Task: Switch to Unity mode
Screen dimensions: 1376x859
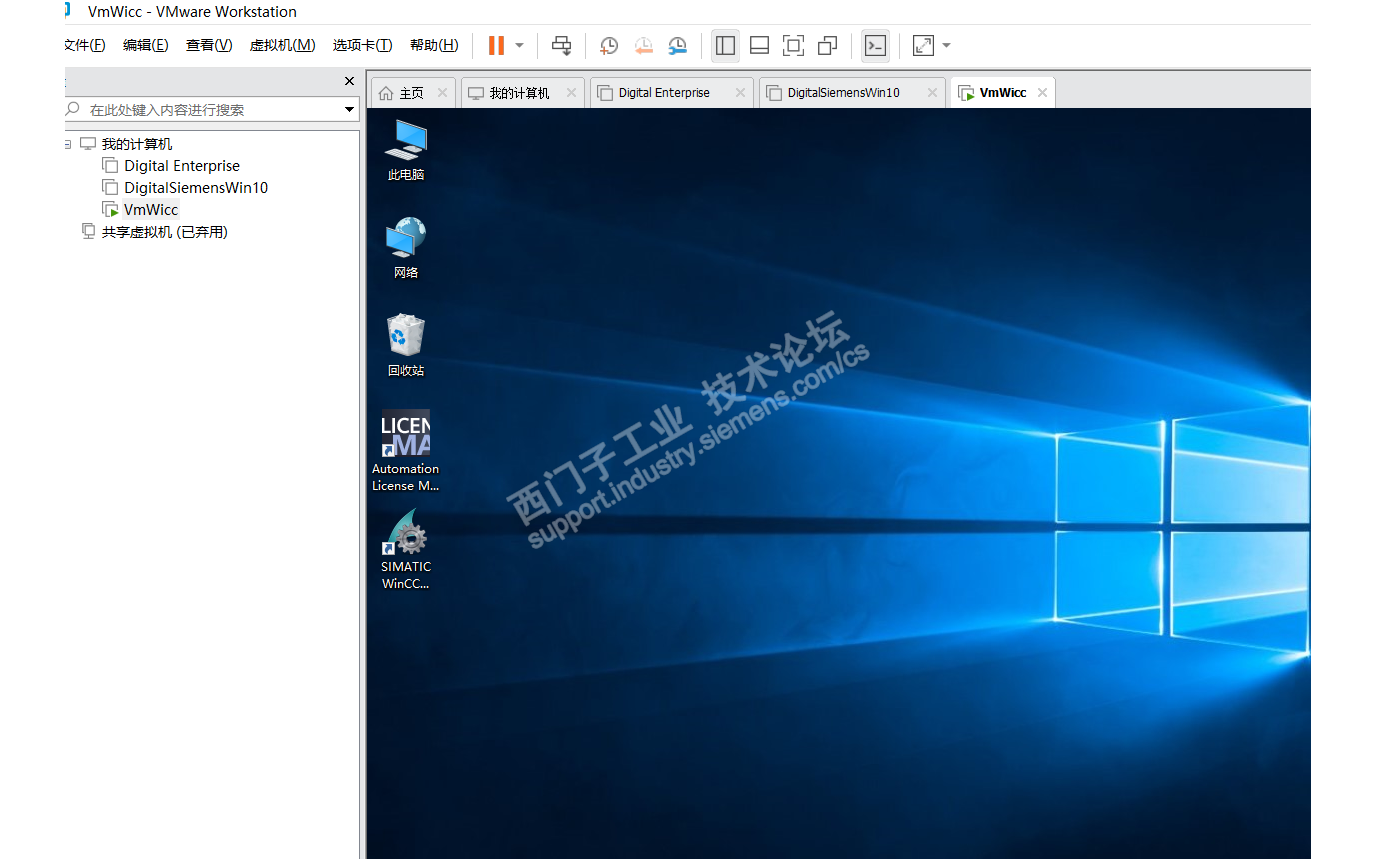Action: pyautogui.click(x=827, y=45)
